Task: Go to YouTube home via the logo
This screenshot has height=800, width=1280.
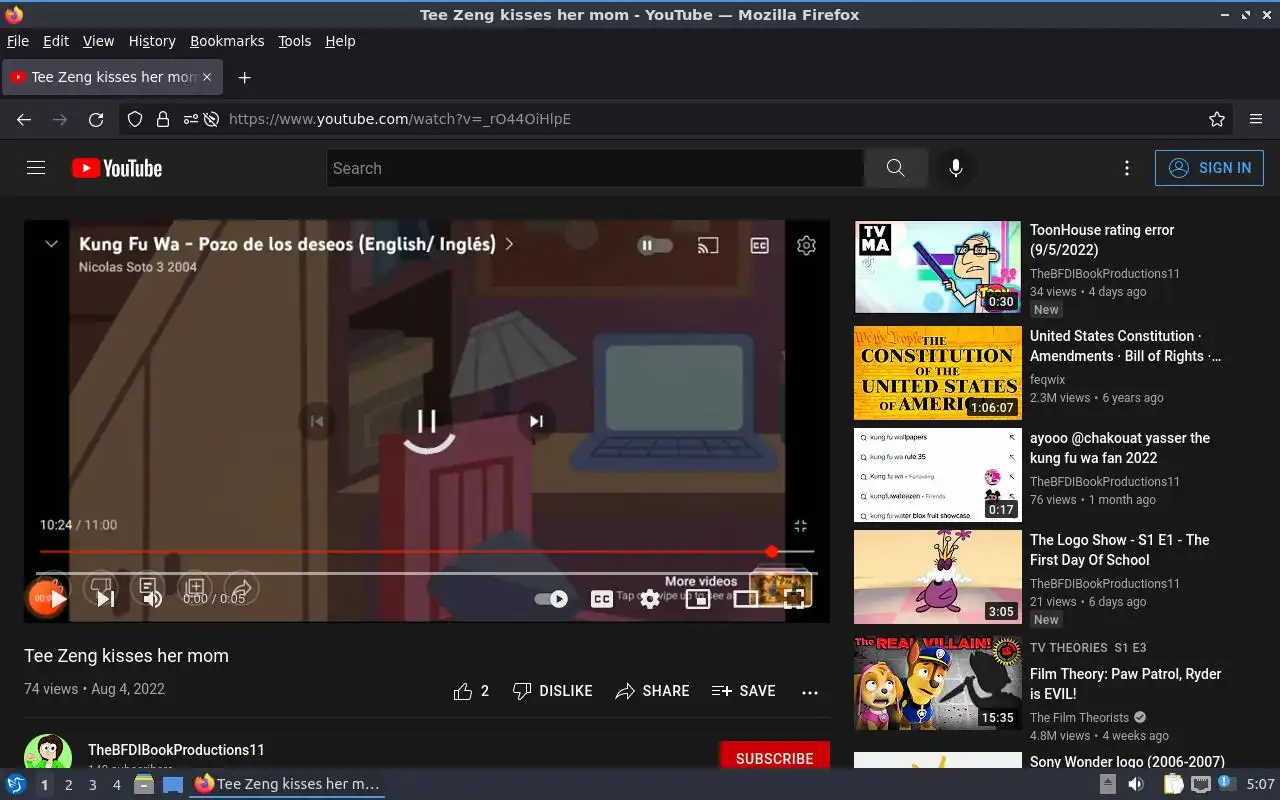Action: (x=117, y=168)
